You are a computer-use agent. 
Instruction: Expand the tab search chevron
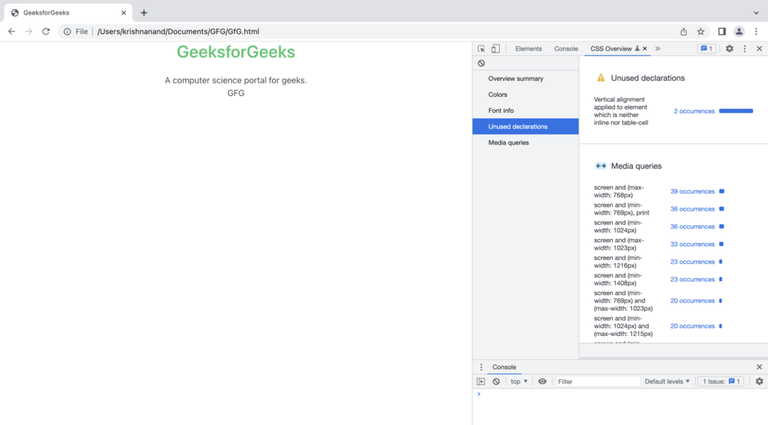click(x=756, y=13)
